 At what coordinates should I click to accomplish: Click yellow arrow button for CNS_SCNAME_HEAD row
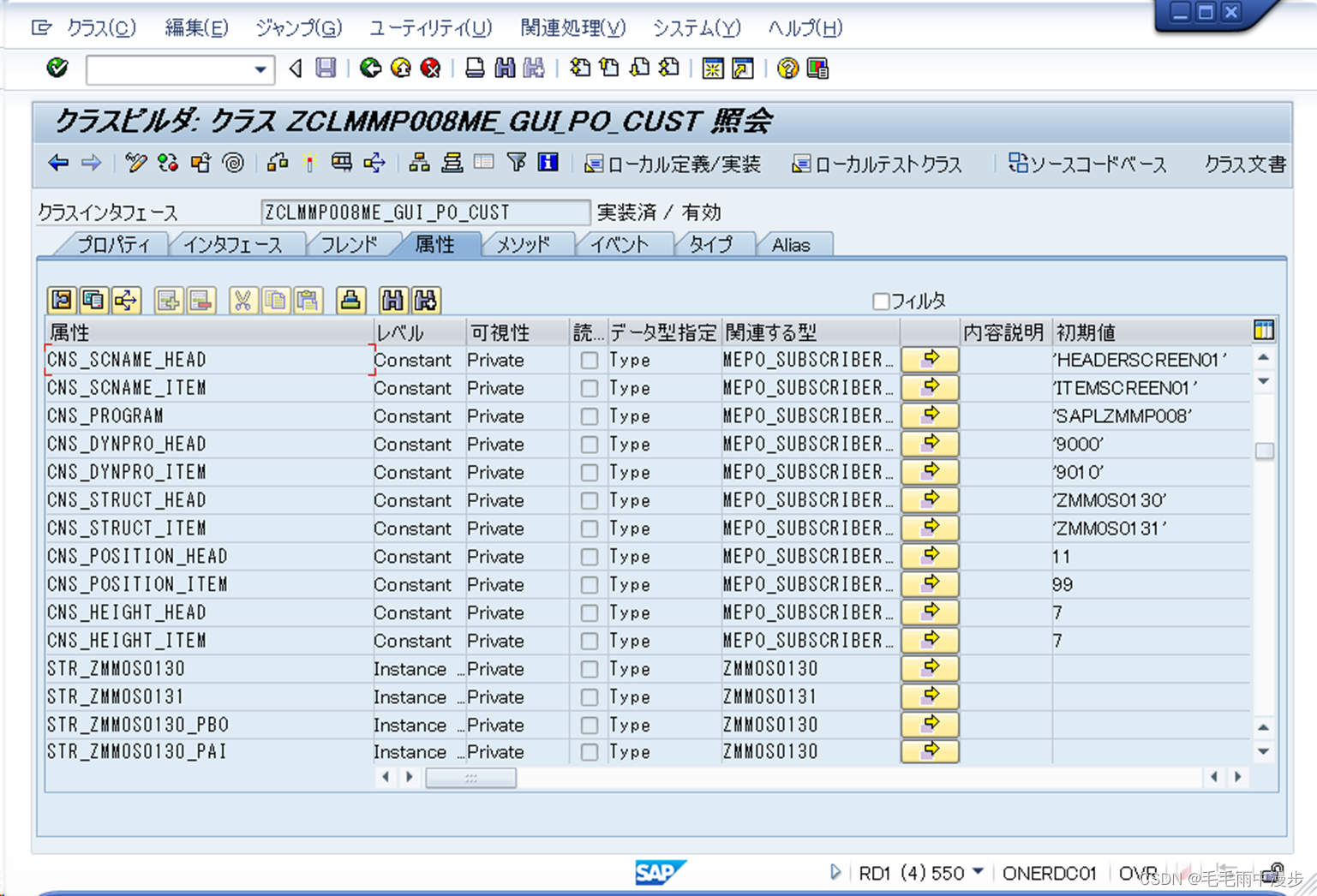click(930, 360)
